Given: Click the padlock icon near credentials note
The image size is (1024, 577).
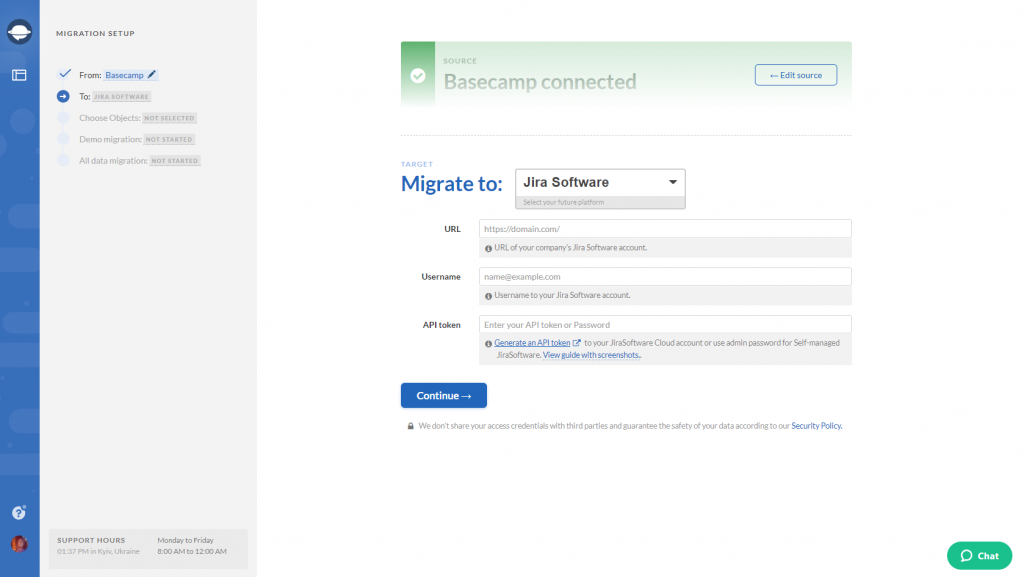Looking at the screenshot, I should point(409,425).
